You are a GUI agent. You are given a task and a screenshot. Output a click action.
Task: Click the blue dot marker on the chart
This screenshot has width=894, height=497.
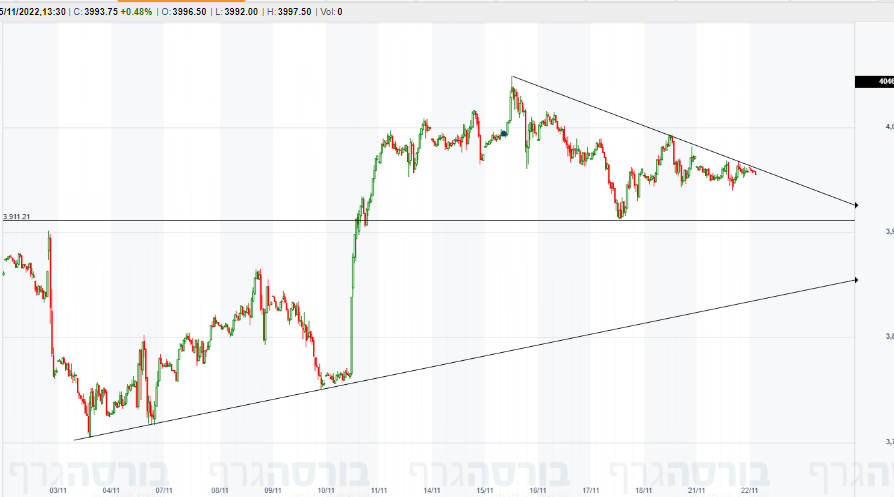[504, 133]
